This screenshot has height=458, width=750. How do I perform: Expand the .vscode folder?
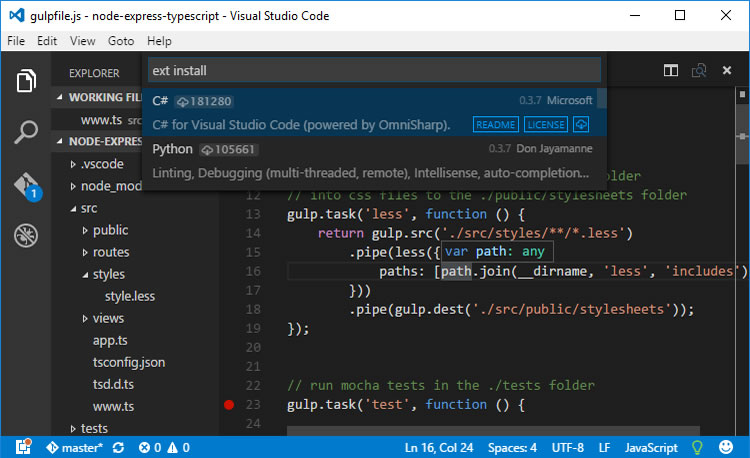(x=73, y=164)
